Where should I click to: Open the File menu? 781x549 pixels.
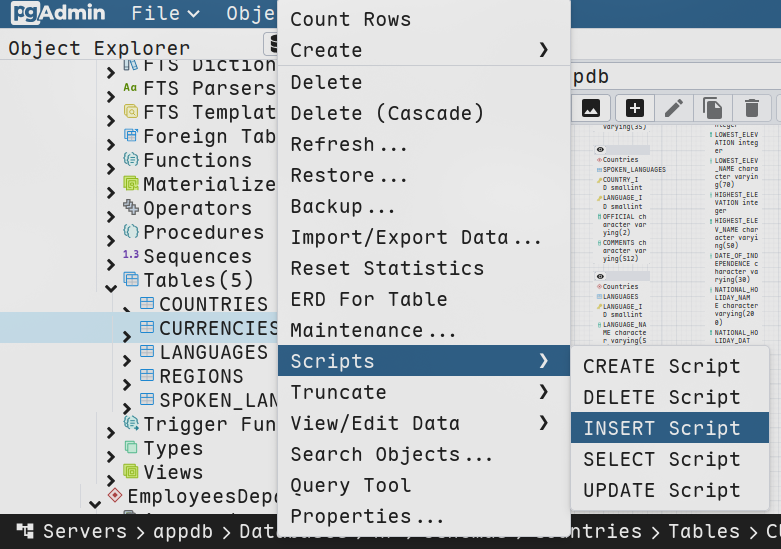click(165, 14)
